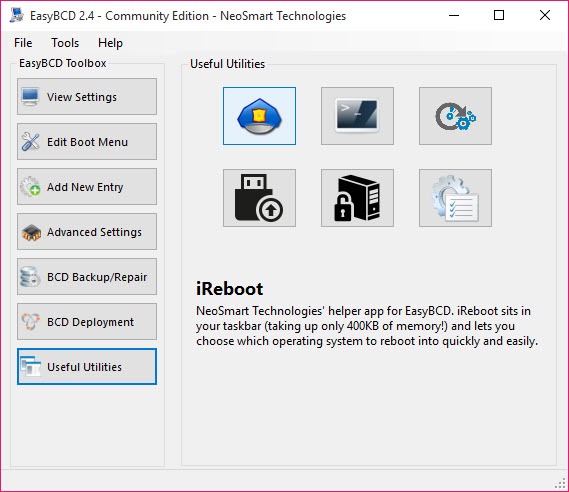Open the File menu
The height and width of the screenshot is (492, 569).
pyautogui.click(x=23, y=43)
